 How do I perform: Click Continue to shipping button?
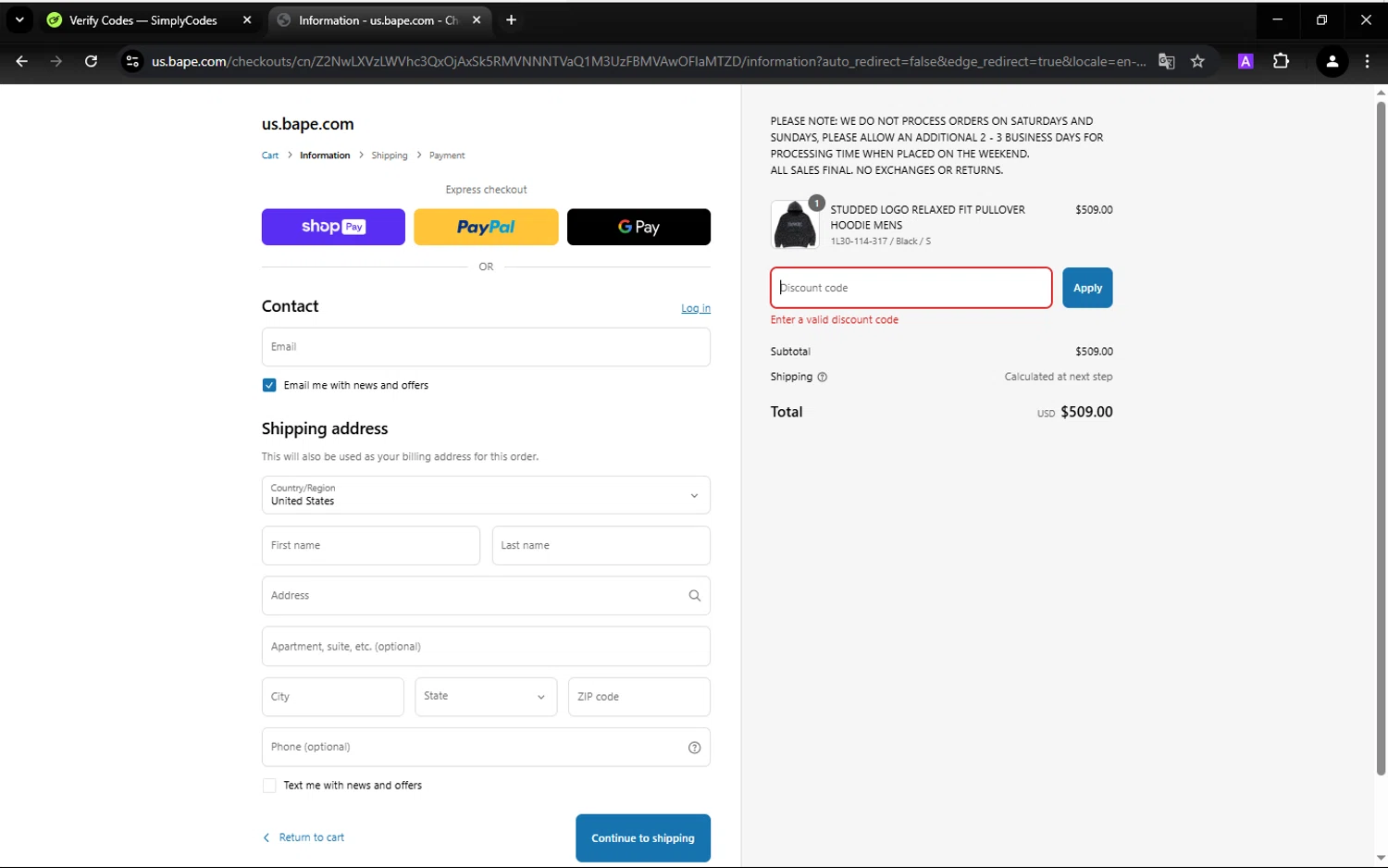click(x=643, y=838)
